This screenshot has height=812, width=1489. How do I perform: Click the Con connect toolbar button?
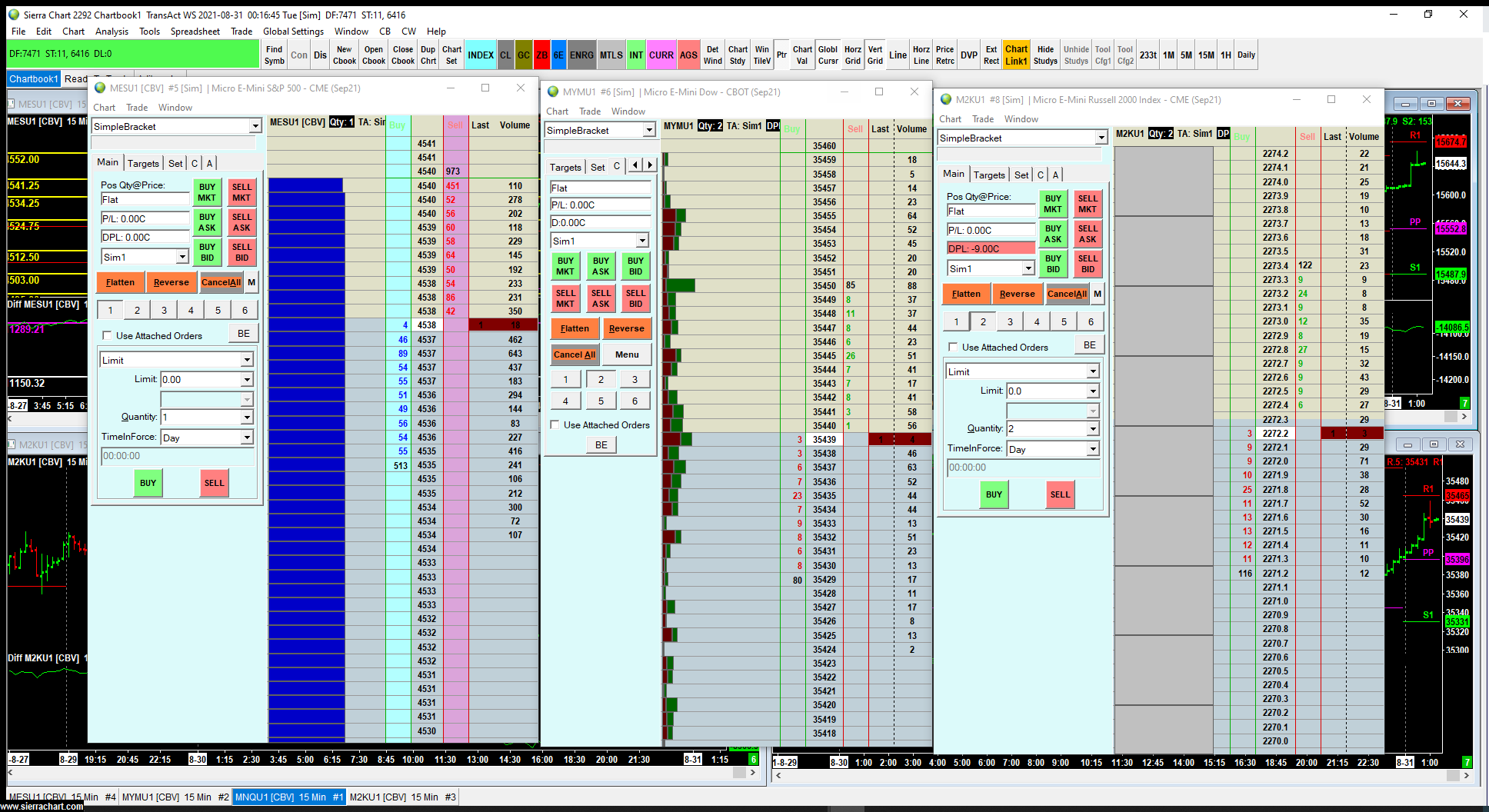[299, 55]
